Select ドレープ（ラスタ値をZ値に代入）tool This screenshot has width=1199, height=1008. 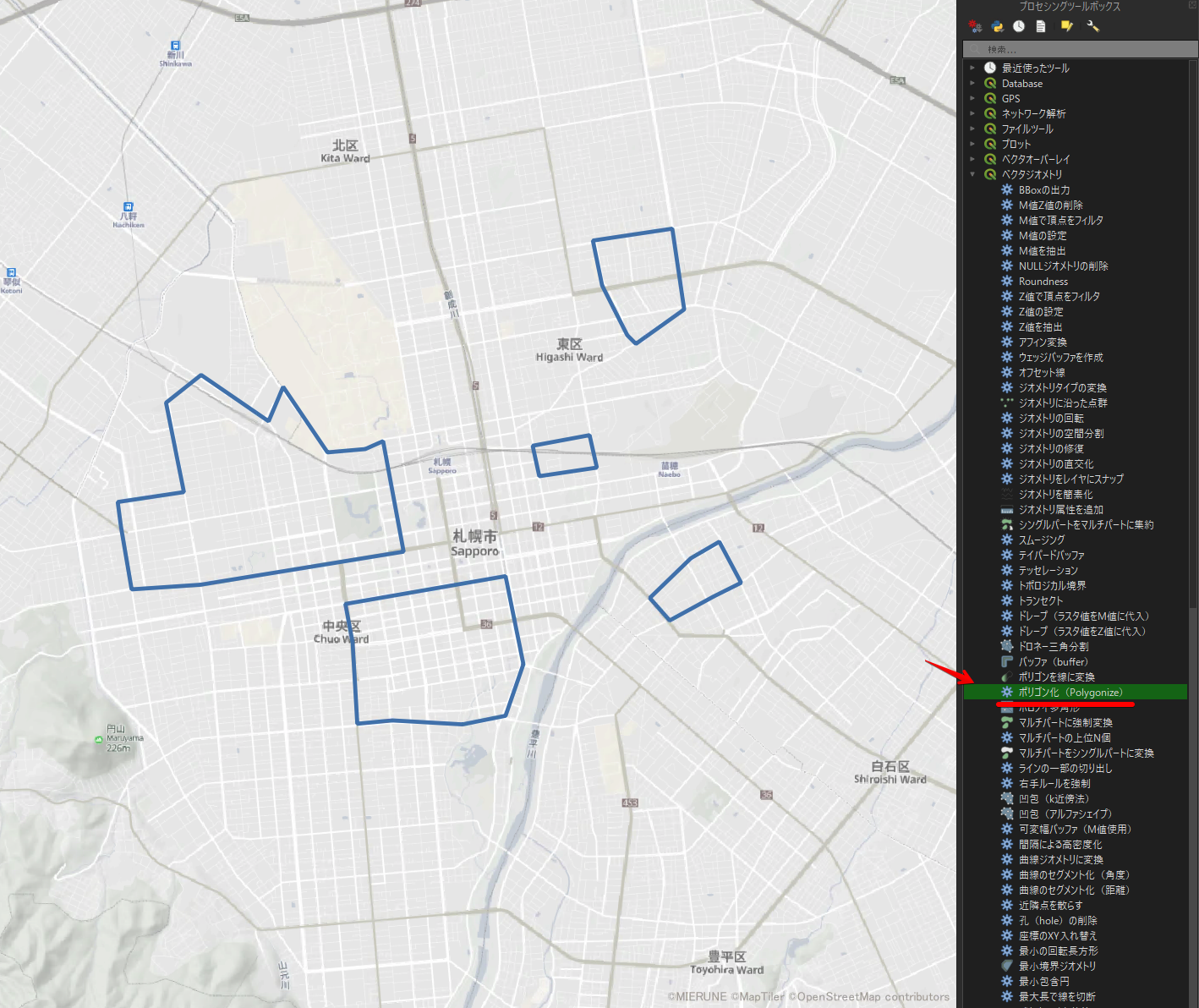pyautogui.click(x=1083, y=632)
